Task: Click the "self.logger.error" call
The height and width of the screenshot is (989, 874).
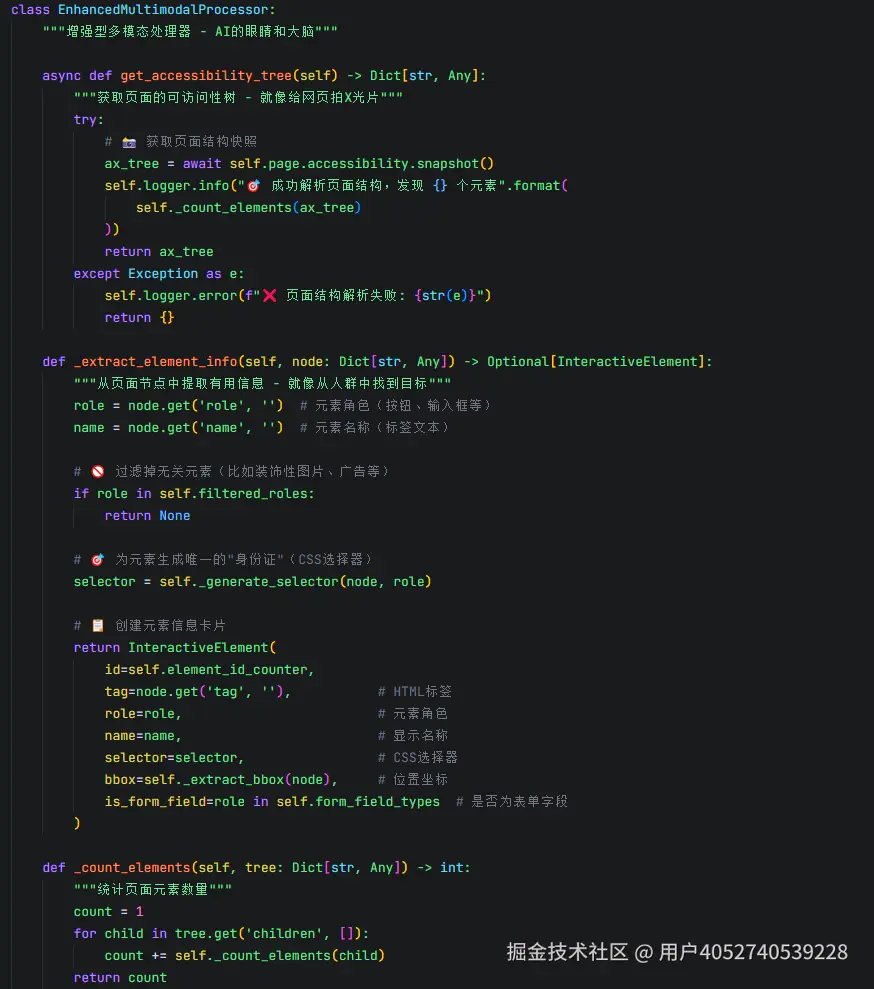Action: pyautogui.click(x=171, y=296)
